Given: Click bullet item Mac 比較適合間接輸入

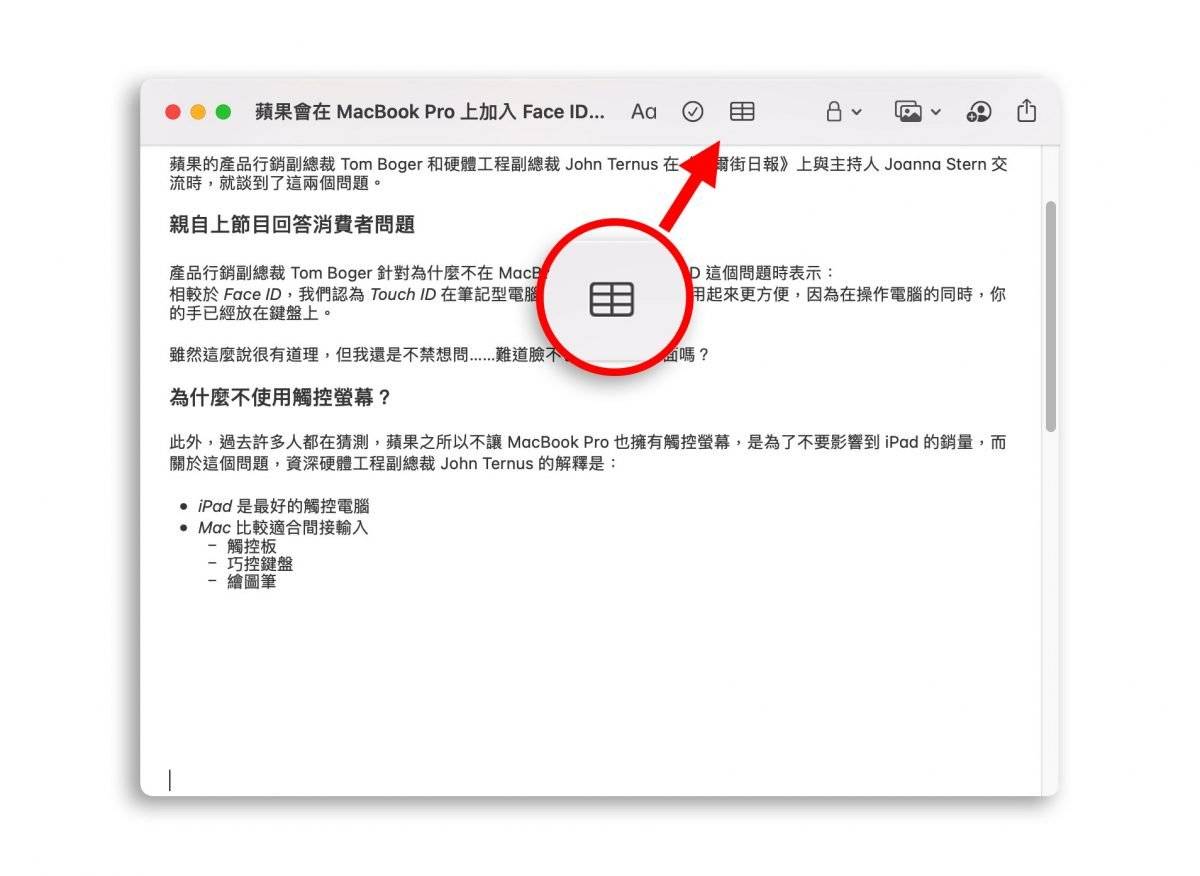Looking at the screenshot, I should 283,527.
